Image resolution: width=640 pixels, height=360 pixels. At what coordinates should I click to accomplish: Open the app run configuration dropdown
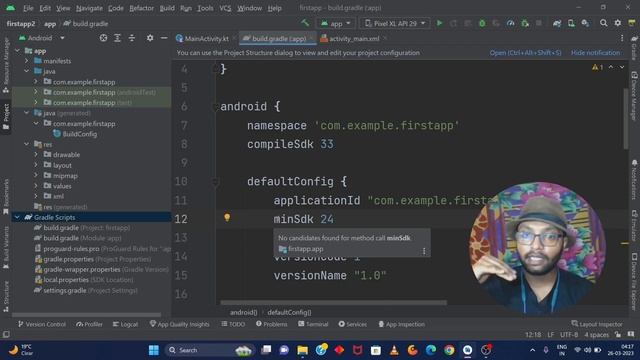point(336,24)
